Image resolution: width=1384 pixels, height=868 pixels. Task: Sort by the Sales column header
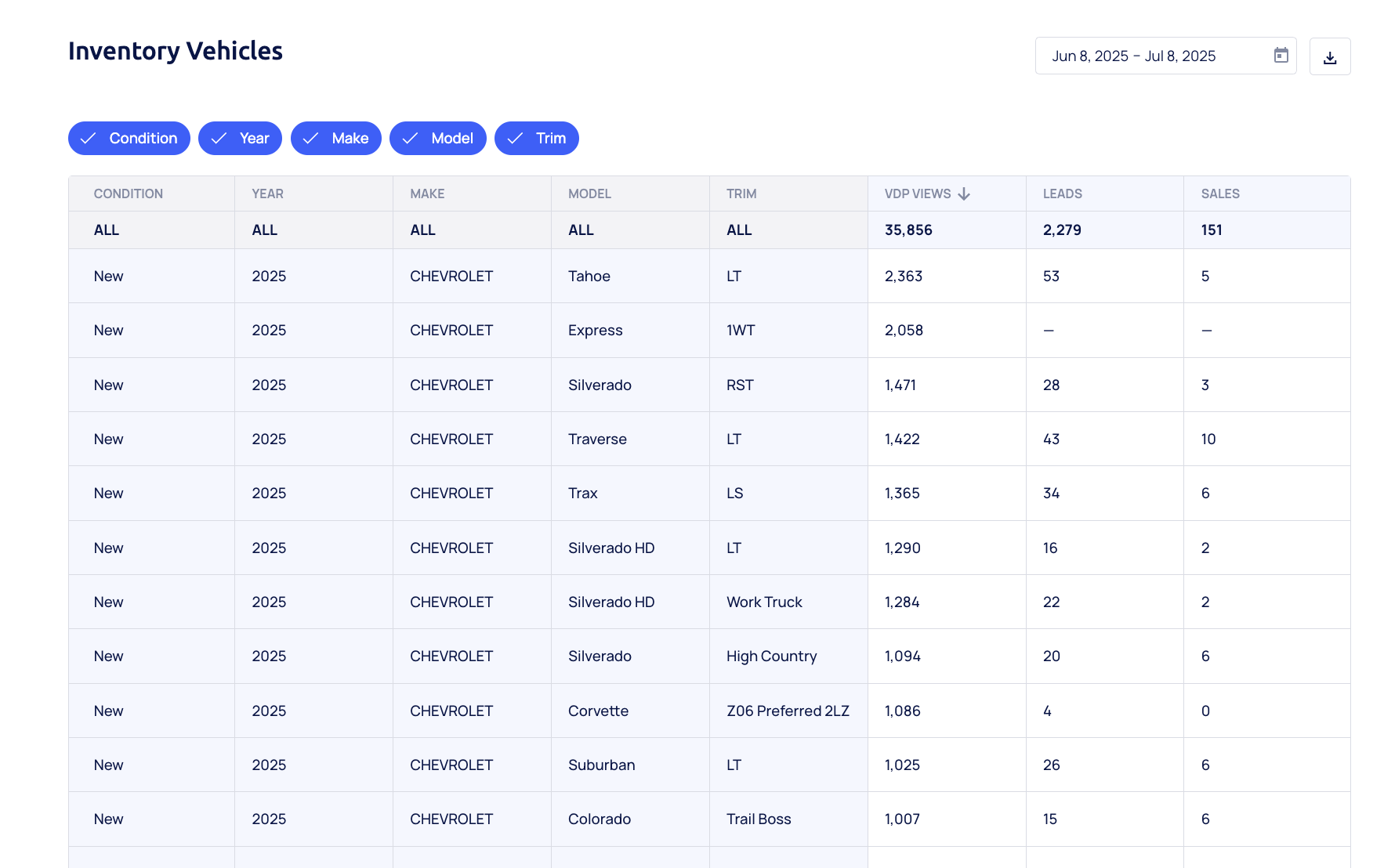click(1219, 193)
